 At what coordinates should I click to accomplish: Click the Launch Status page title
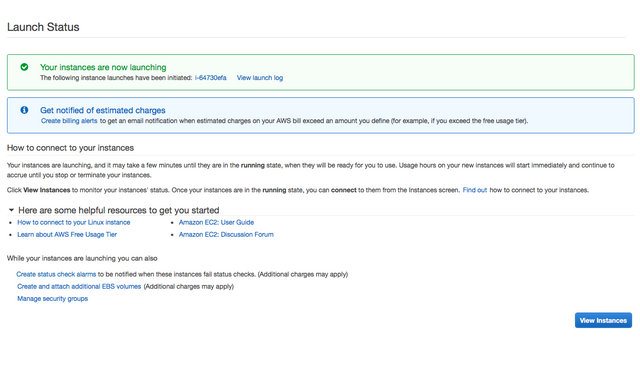coord(43,27)
